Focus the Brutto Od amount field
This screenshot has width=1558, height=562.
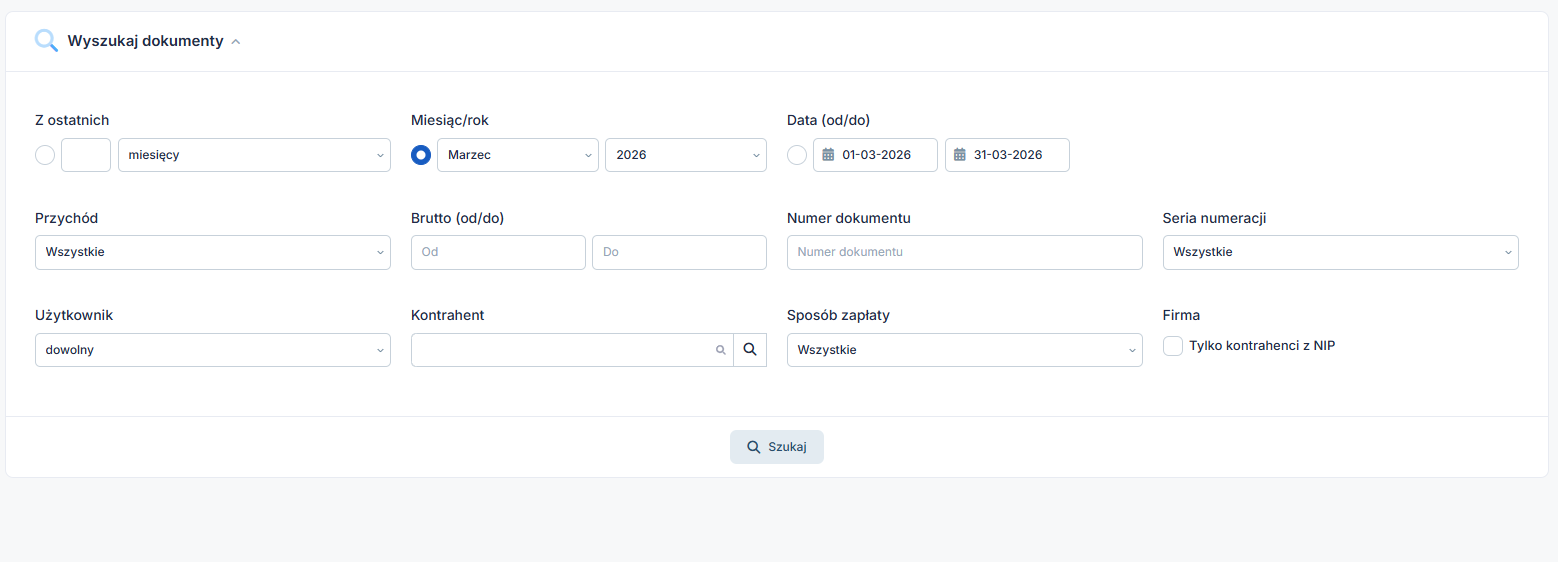coord(498,252)
